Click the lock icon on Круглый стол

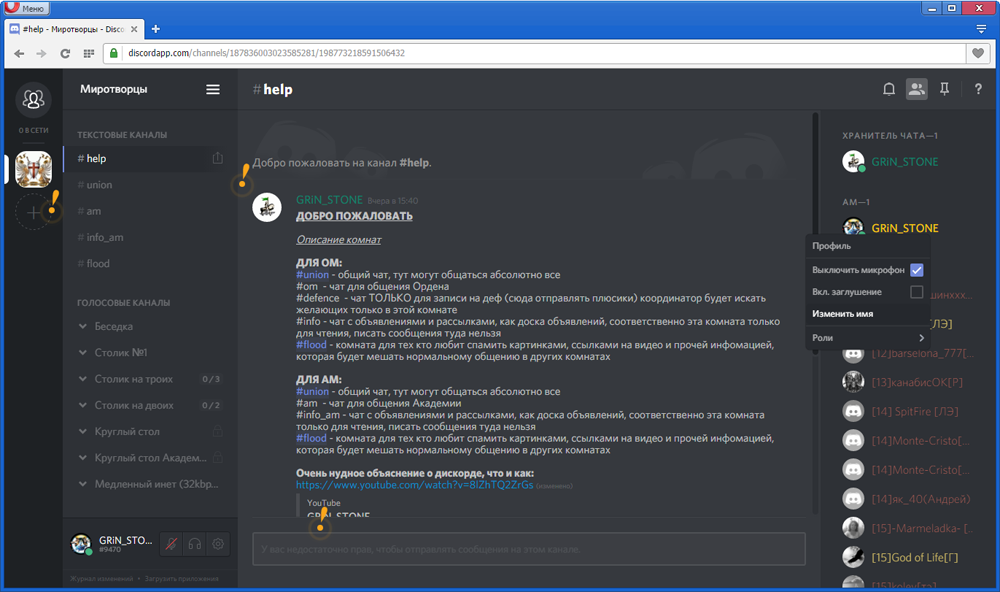coord(217,431)
